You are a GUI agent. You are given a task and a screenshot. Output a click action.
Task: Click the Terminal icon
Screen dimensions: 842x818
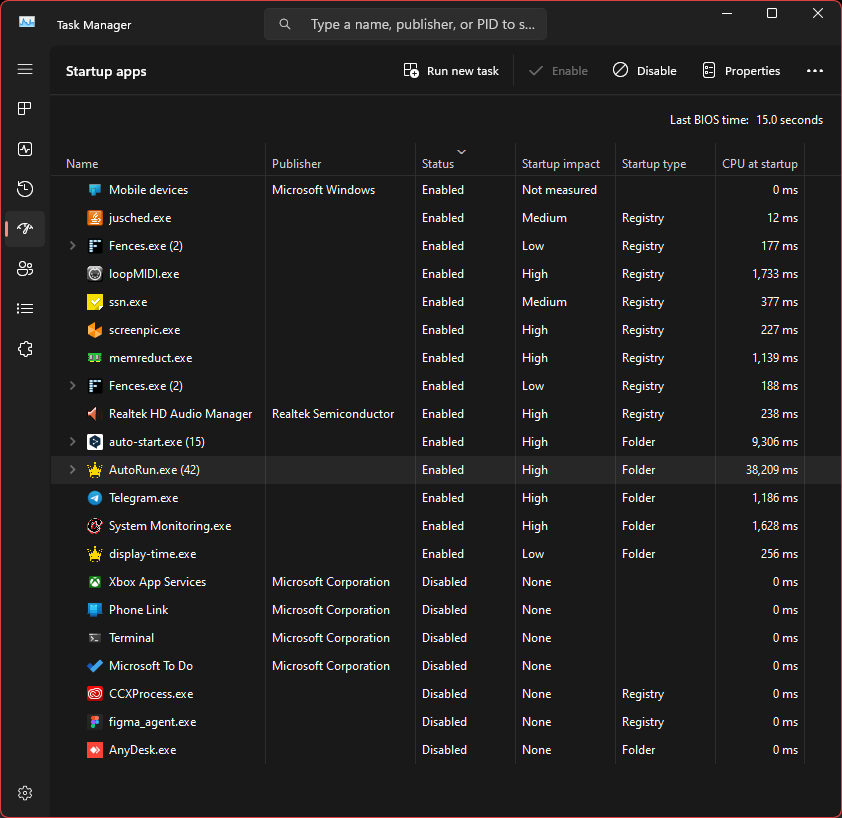click(95, 638)
